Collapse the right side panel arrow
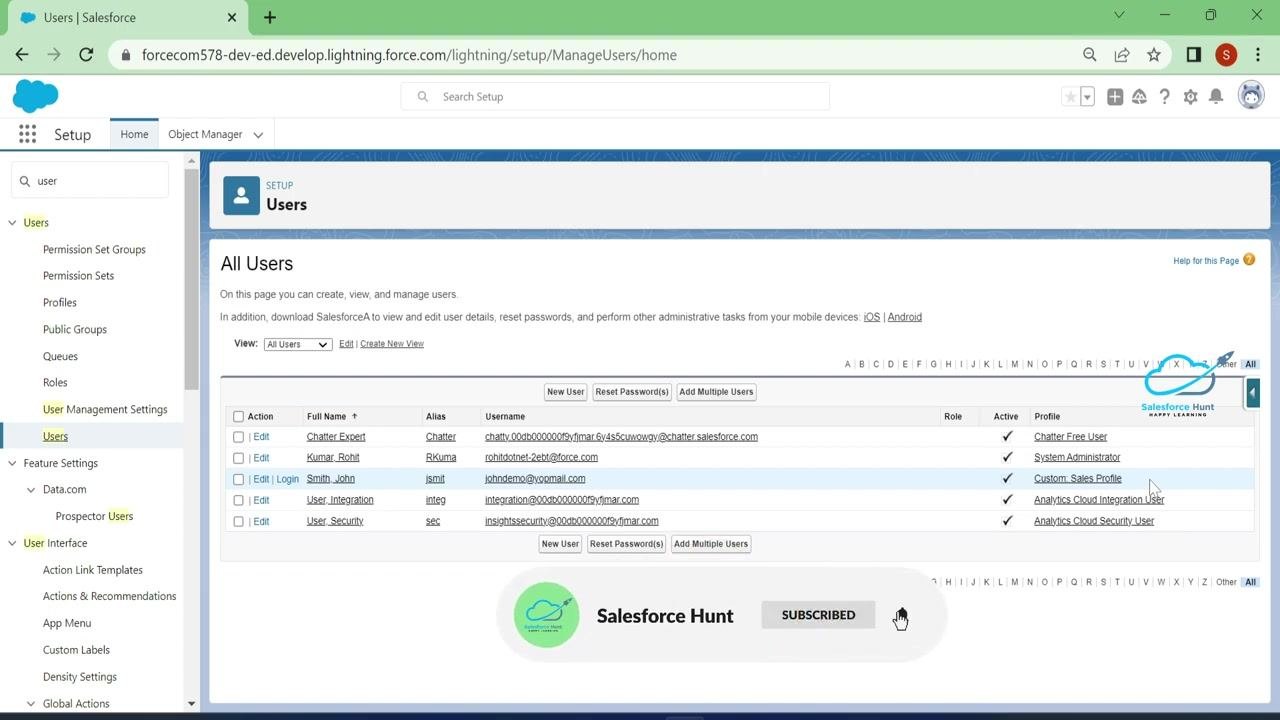 [1252, 393]
